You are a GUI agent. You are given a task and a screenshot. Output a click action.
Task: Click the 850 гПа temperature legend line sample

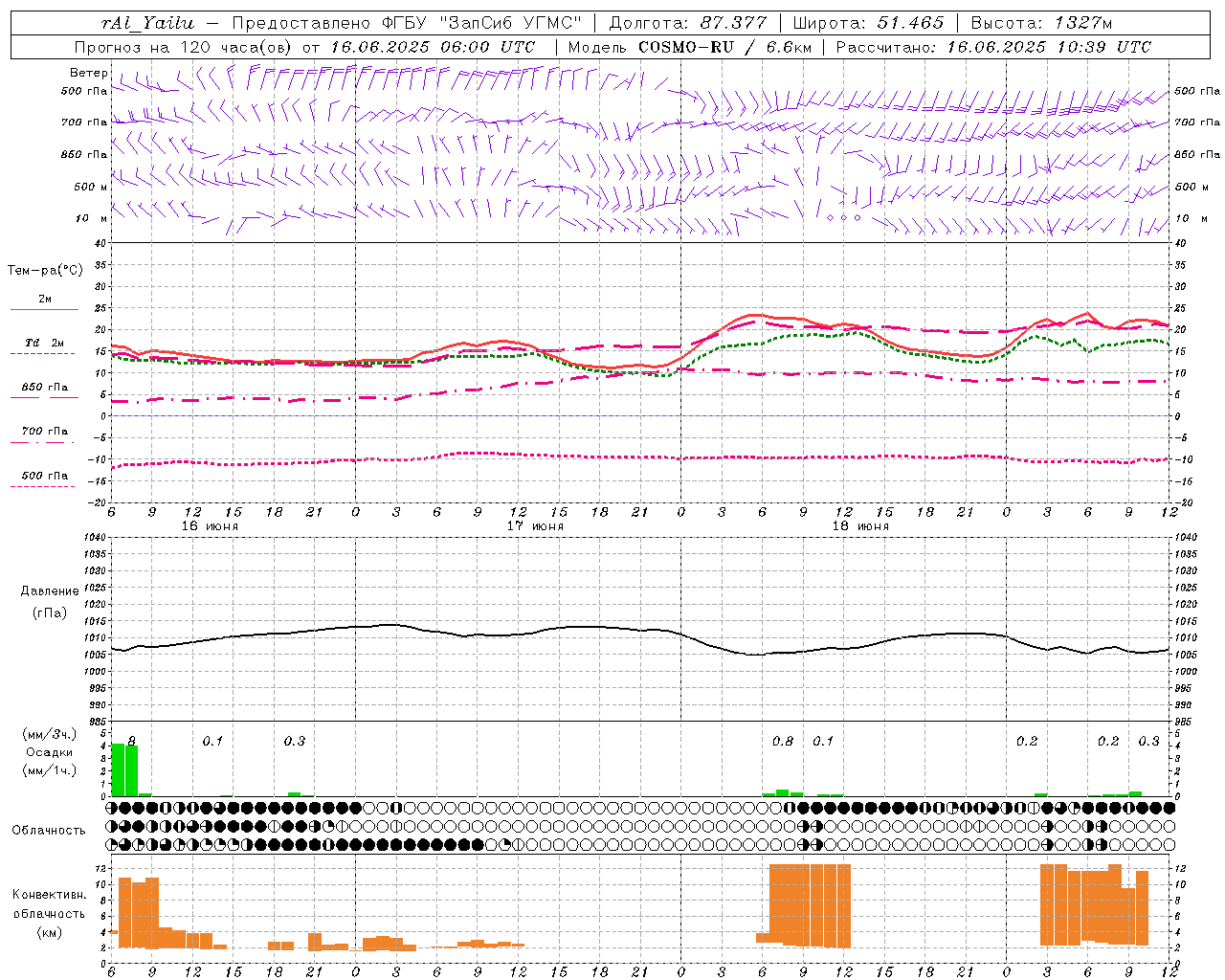point(44,397)
